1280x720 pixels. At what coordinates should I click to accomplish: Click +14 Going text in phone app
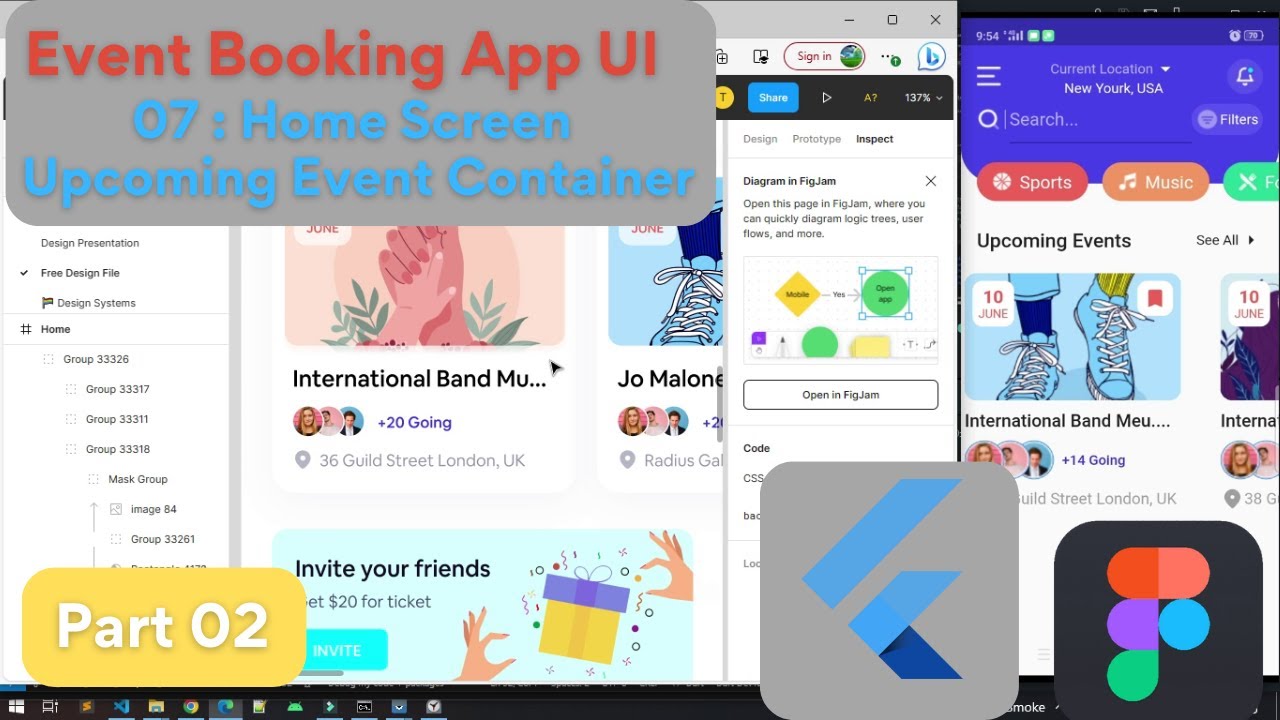click(x=1093, y=460)
